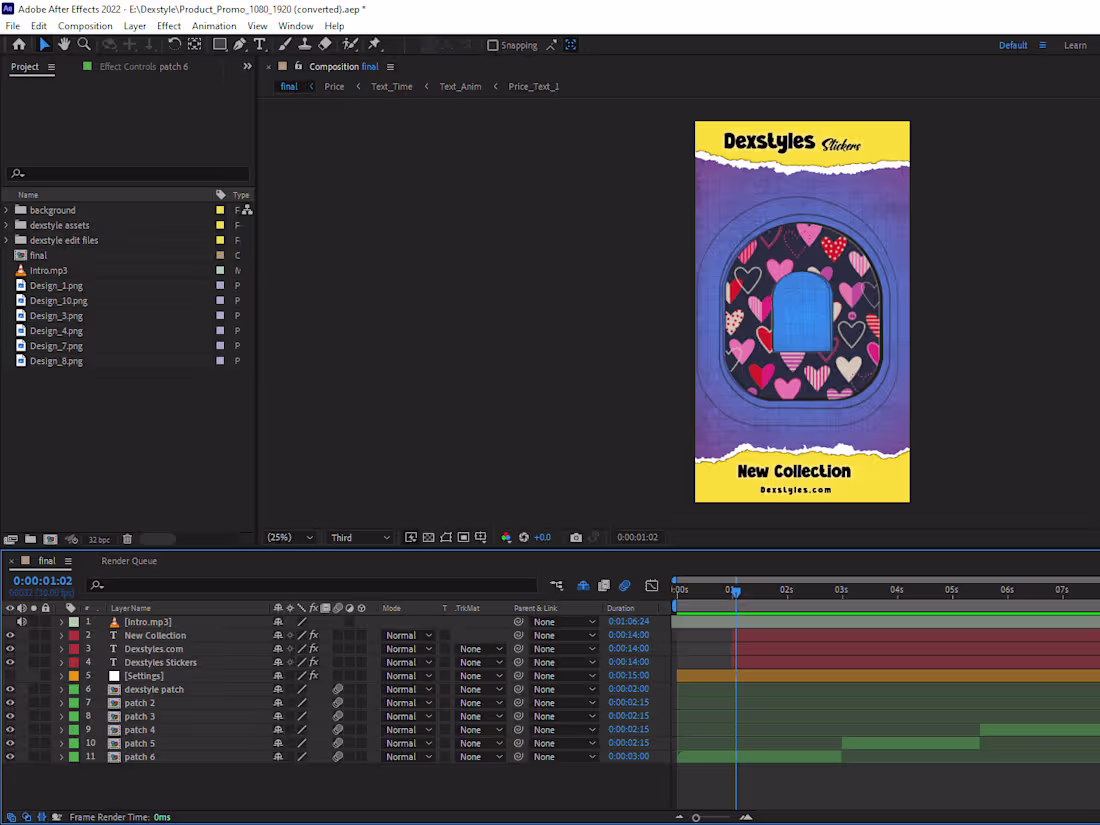This screenshot has height=825, width=1100.
Task: Mute audio on the Intro.mp3 layer
Action: (x=22, y=621)
